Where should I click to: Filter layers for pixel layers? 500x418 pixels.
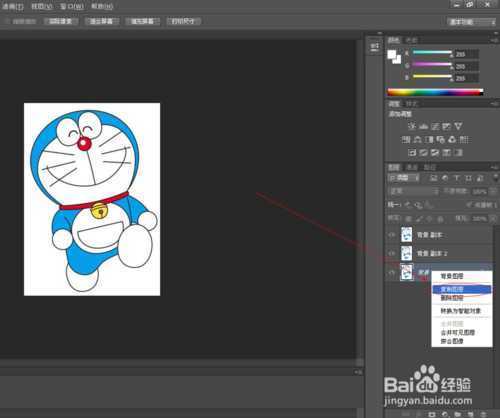pos(434,178)
